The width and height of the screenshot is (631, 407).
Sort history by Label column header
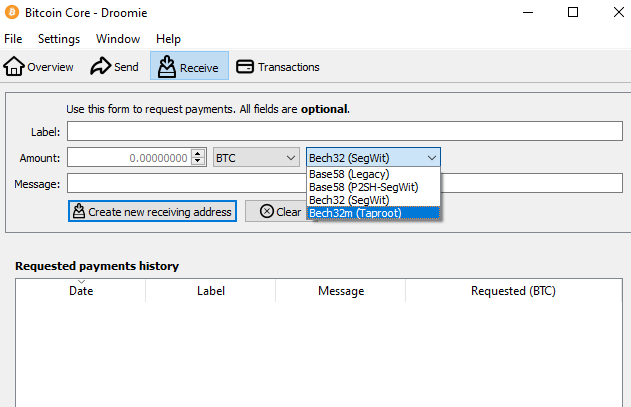(211, 291)
